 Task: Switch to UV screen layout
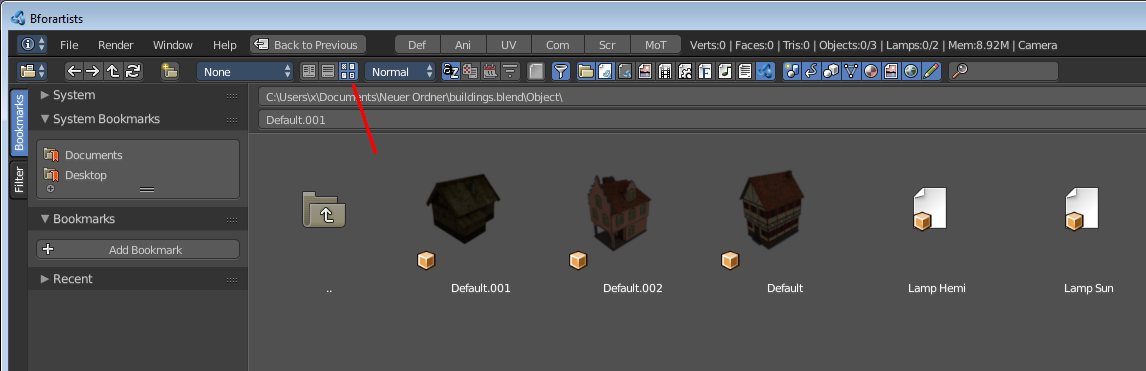point(509,45)
